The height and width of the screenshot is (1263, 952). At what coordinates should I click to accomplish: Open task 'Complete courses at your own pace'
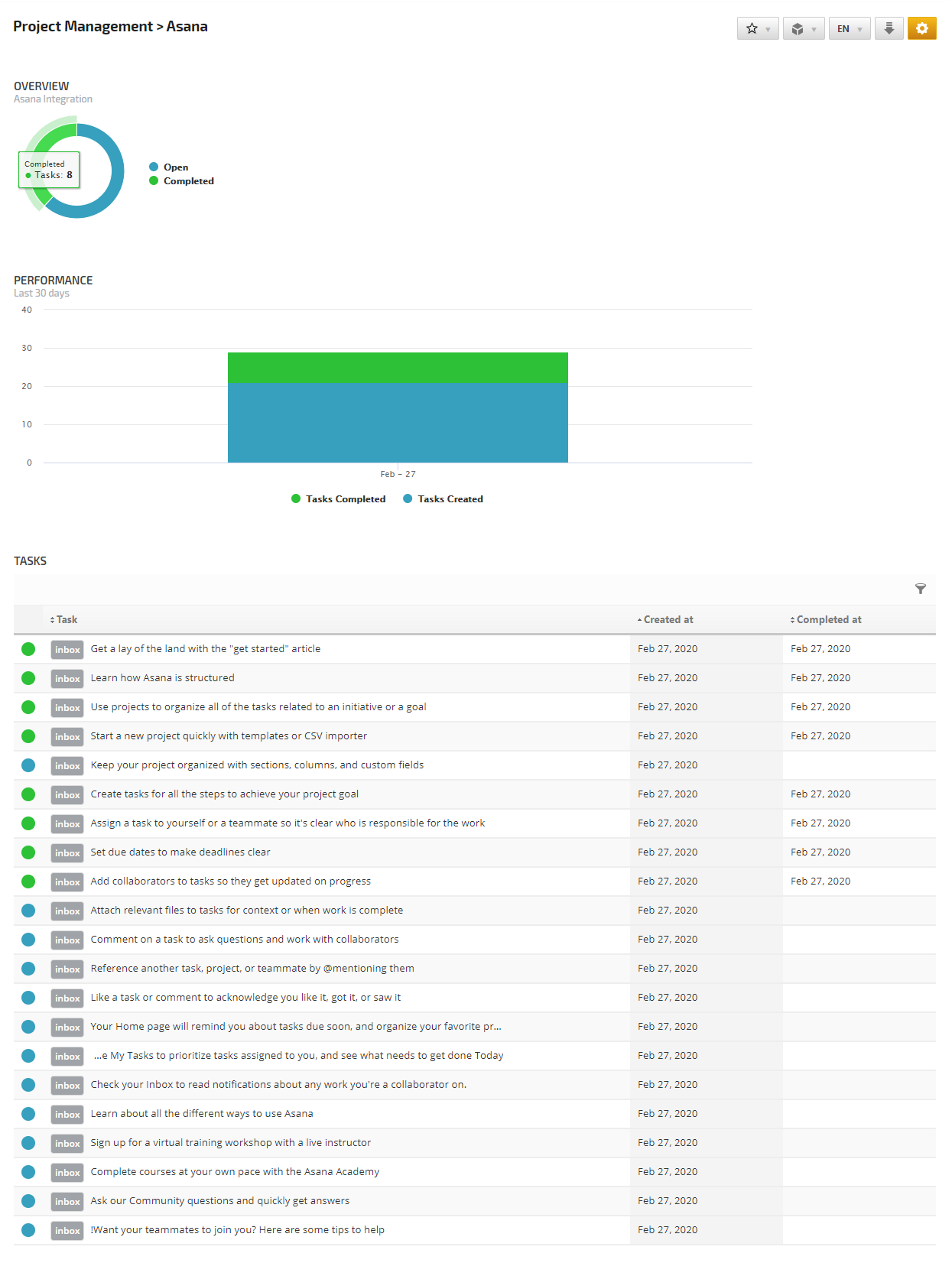(235, 1172)
